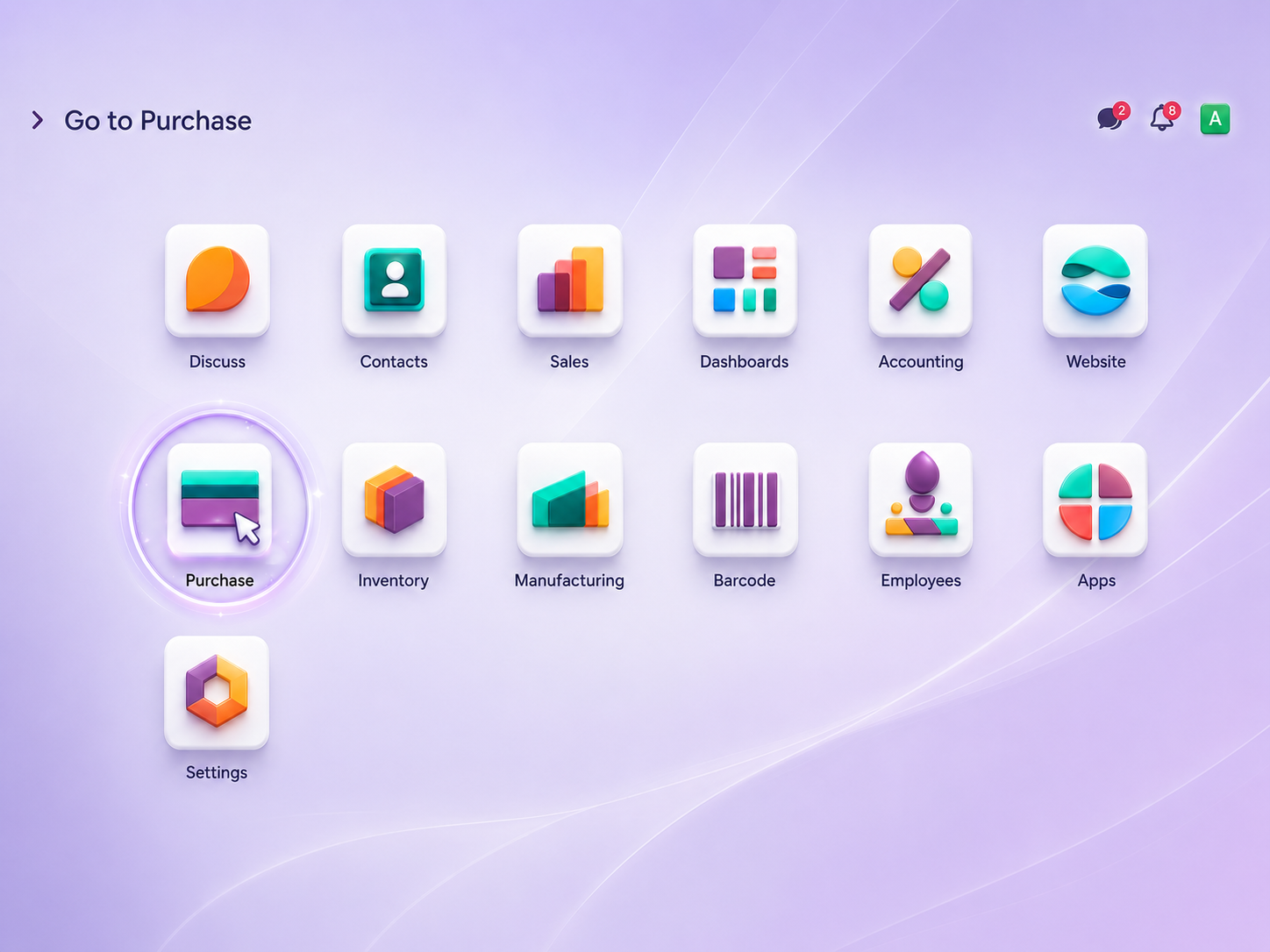Open chat messages icon with badge 2

pyautogui.click(x=1112, y=117)
